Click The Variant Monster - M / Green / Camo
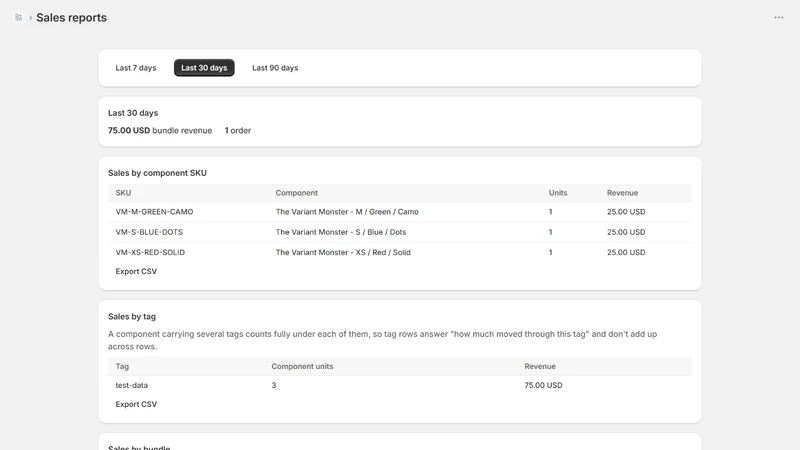The width and height of the screenshot is (800, 450). [347, 212]
